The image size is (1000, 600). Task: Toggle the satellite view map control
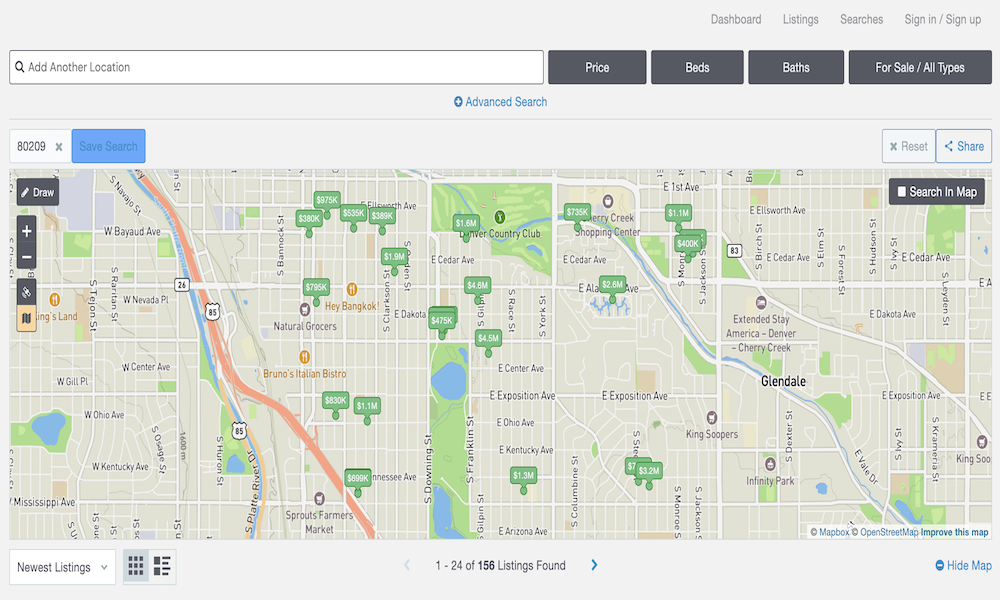pyautogui.click(x=26, y=292)
